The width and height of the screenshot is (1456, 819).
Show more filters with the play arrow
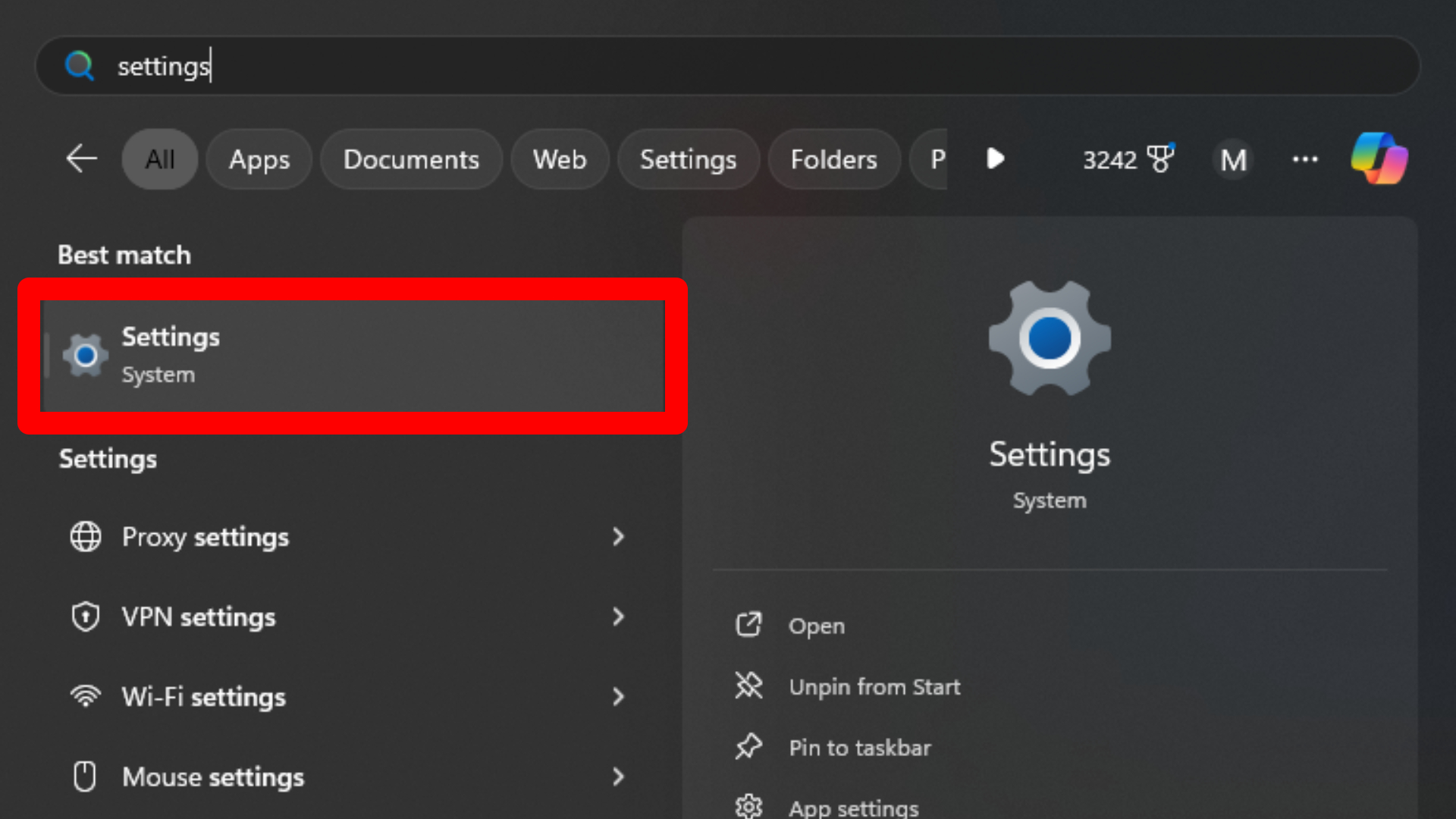point(996,159)
